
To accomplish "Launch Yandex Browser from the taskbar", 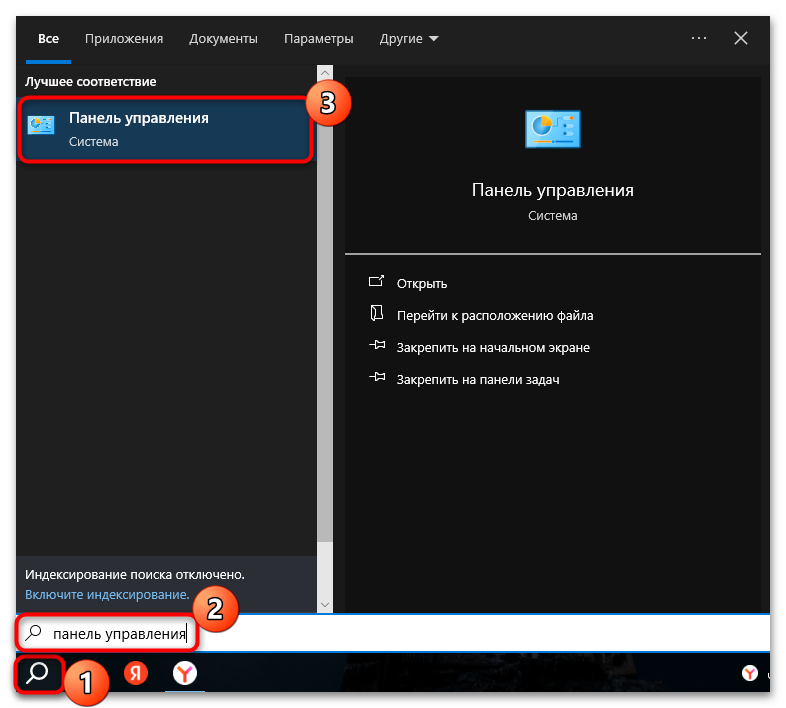I will point(184,674).
